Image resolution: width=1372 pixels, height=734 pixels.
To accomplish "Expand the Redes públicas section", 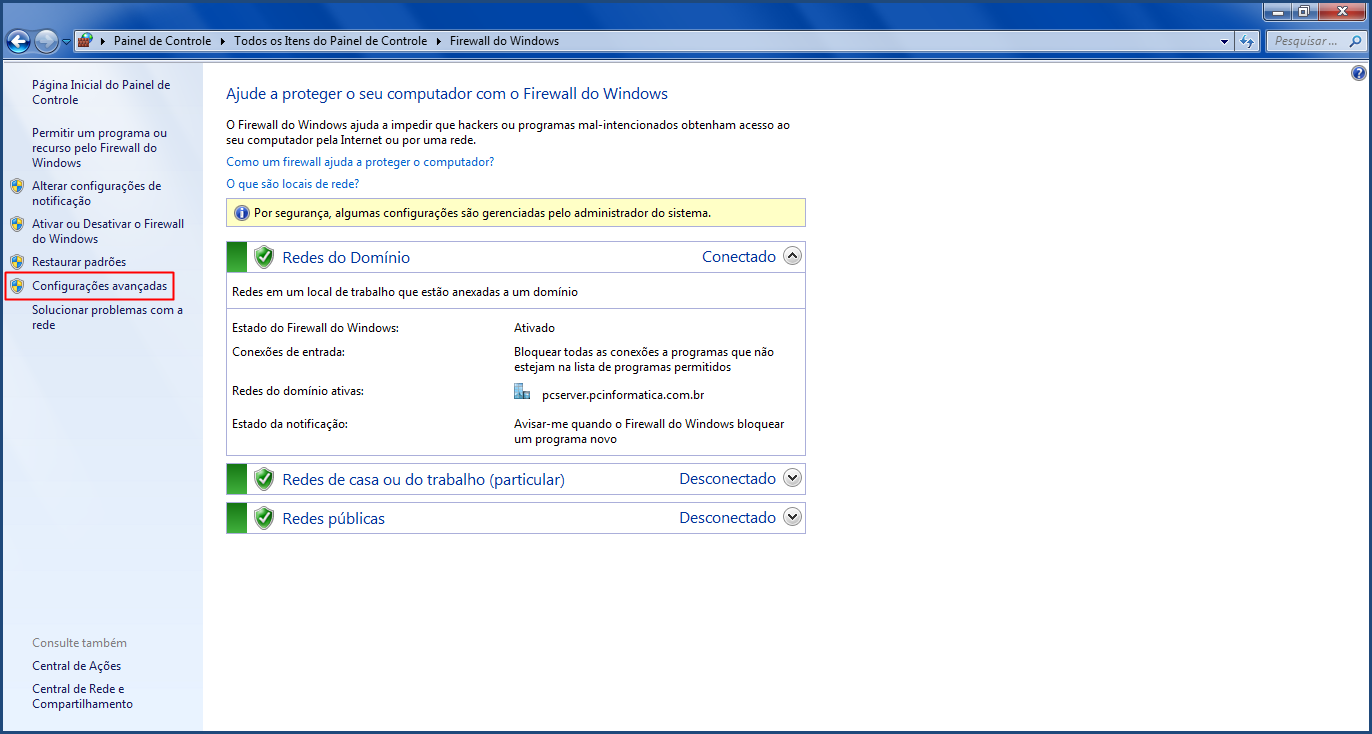I will pyautogui.click(x=793, y=517).
